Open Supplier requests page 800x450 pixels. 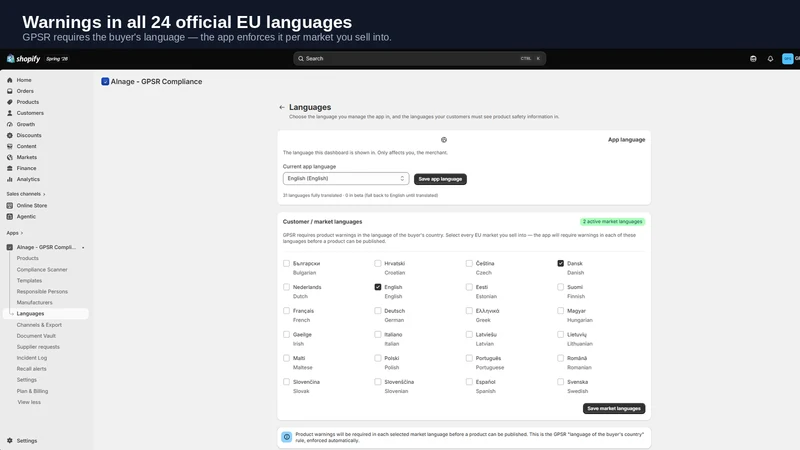[38, 347]
